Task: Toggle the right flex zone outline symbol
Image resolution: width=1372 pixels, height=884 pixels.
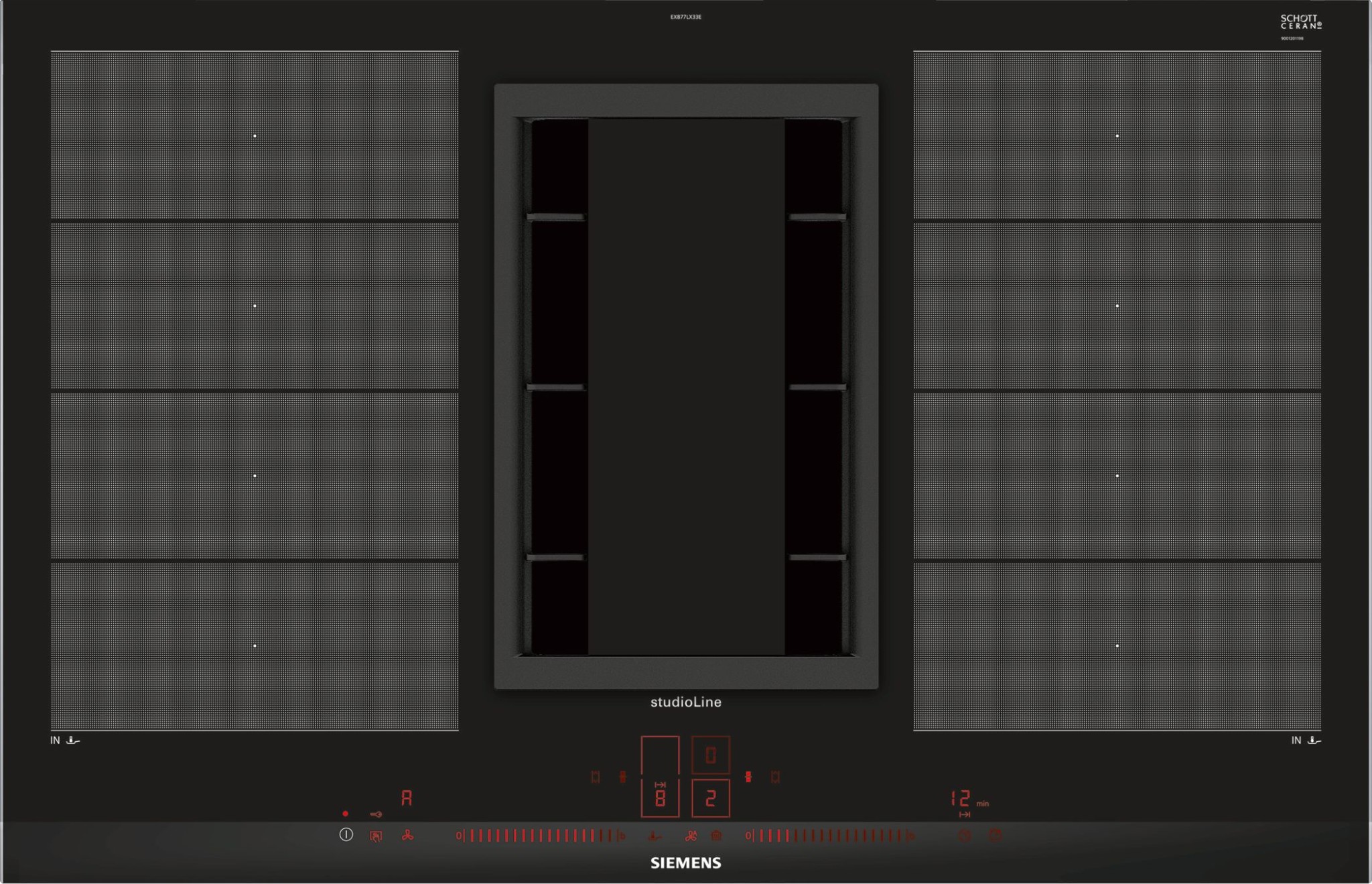Action: (x=775, y=777)
